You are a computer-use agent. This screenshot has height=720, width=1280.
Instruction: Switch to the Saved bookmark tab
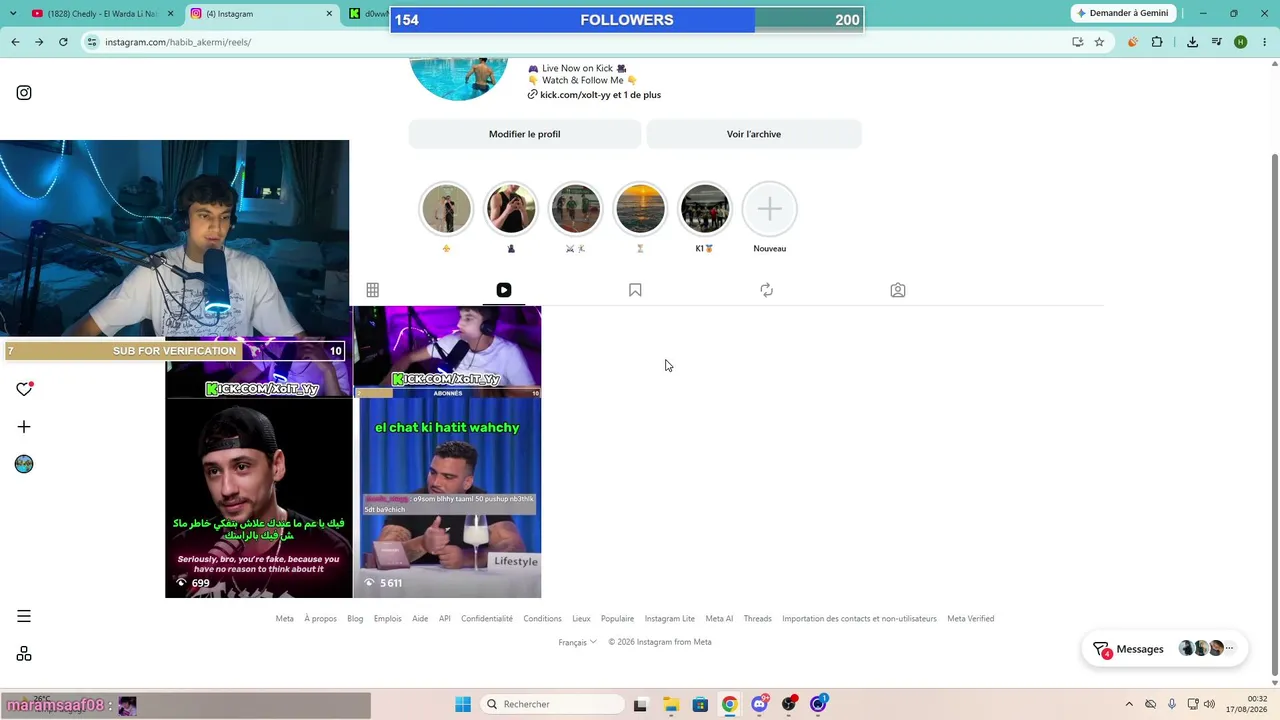pyautogui.click(x=635, y=290)
